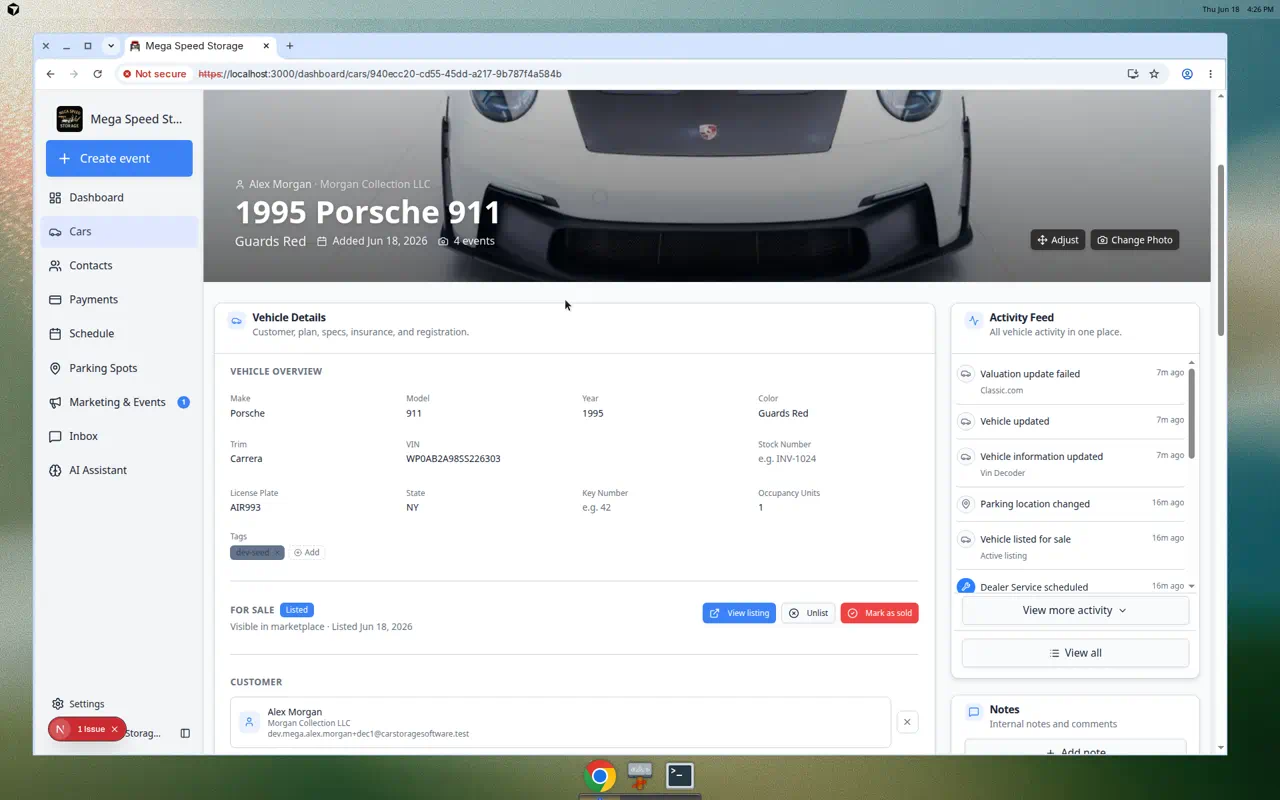Click the Dealer Service scheduled wrench icon

(966, 587)
